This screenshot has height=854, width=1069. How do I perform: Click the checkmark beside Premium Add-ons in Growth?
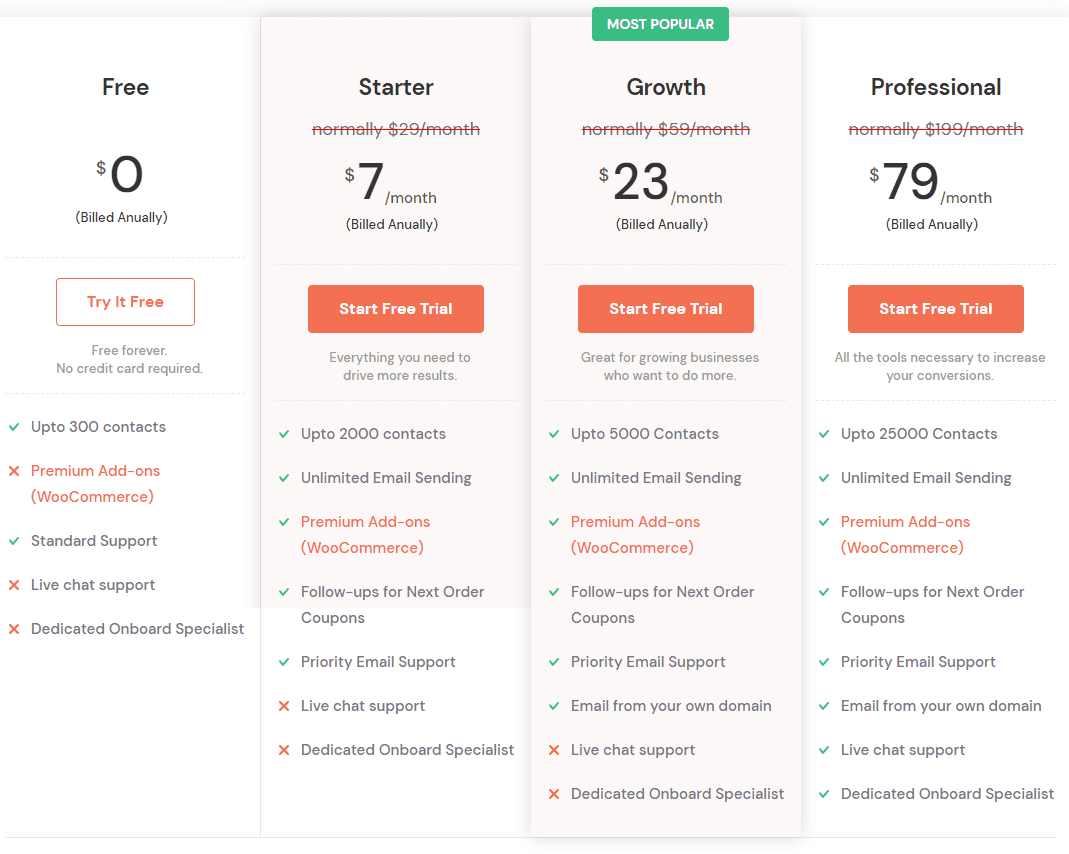click(553, 522)
